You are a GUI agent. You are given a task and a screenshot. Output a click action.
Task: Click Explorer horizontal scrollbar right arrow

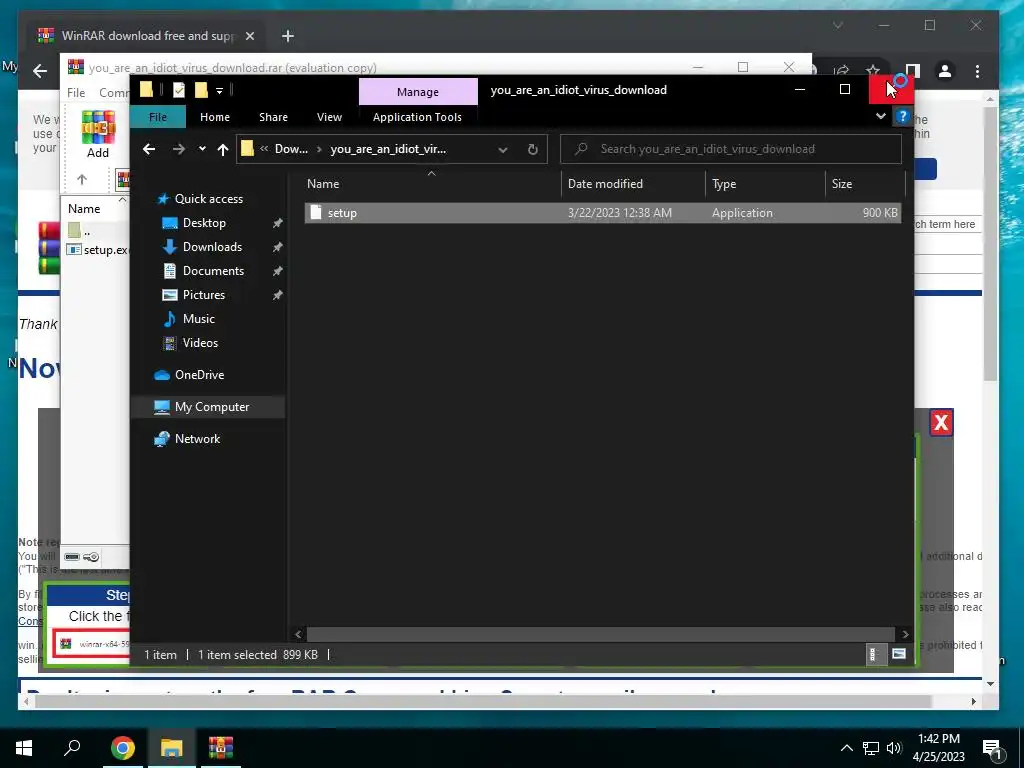coord(905,634)
